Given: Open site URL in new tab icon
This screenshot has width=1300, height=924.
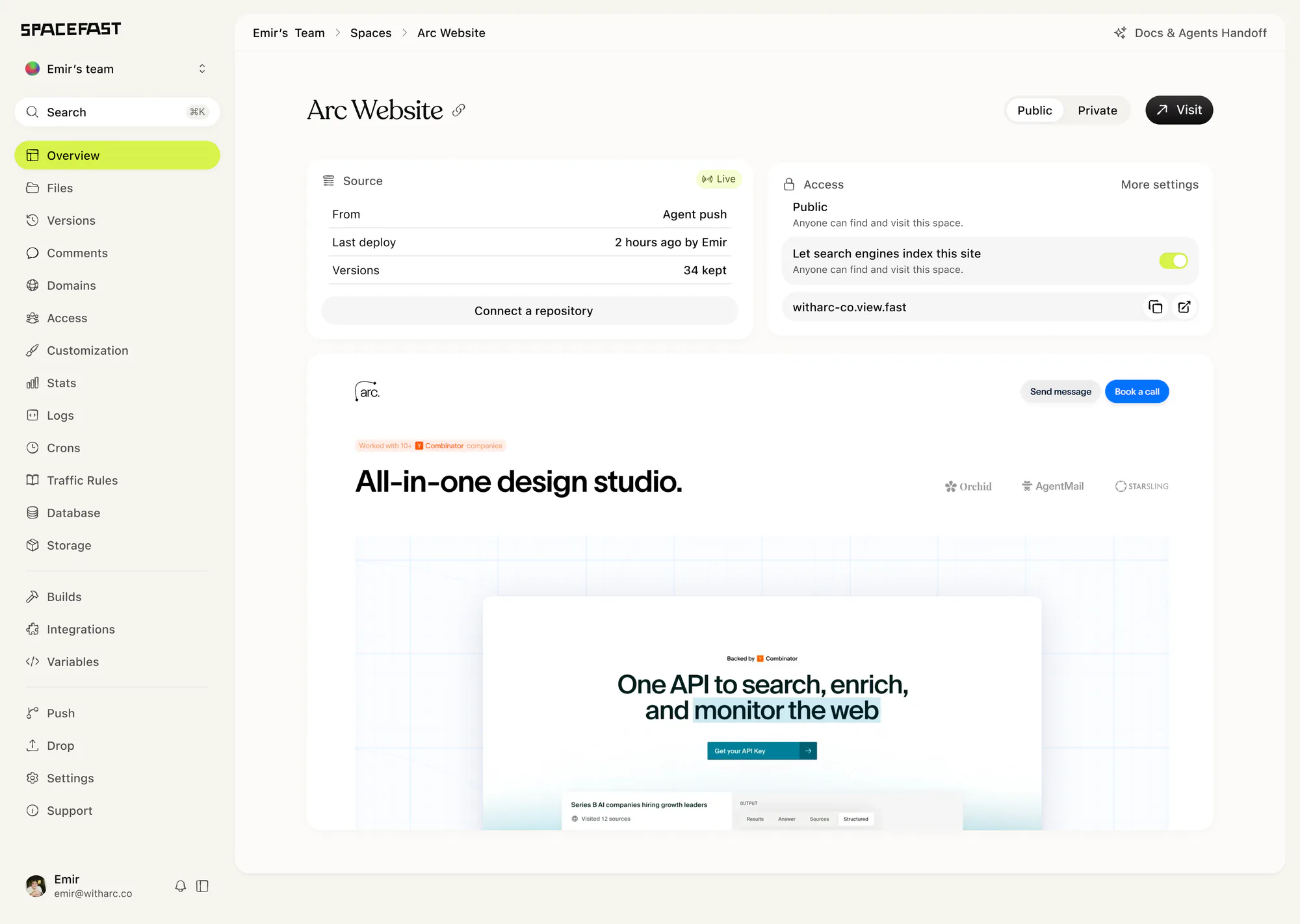Looking at the screenshot, I should coord(1184,307).
